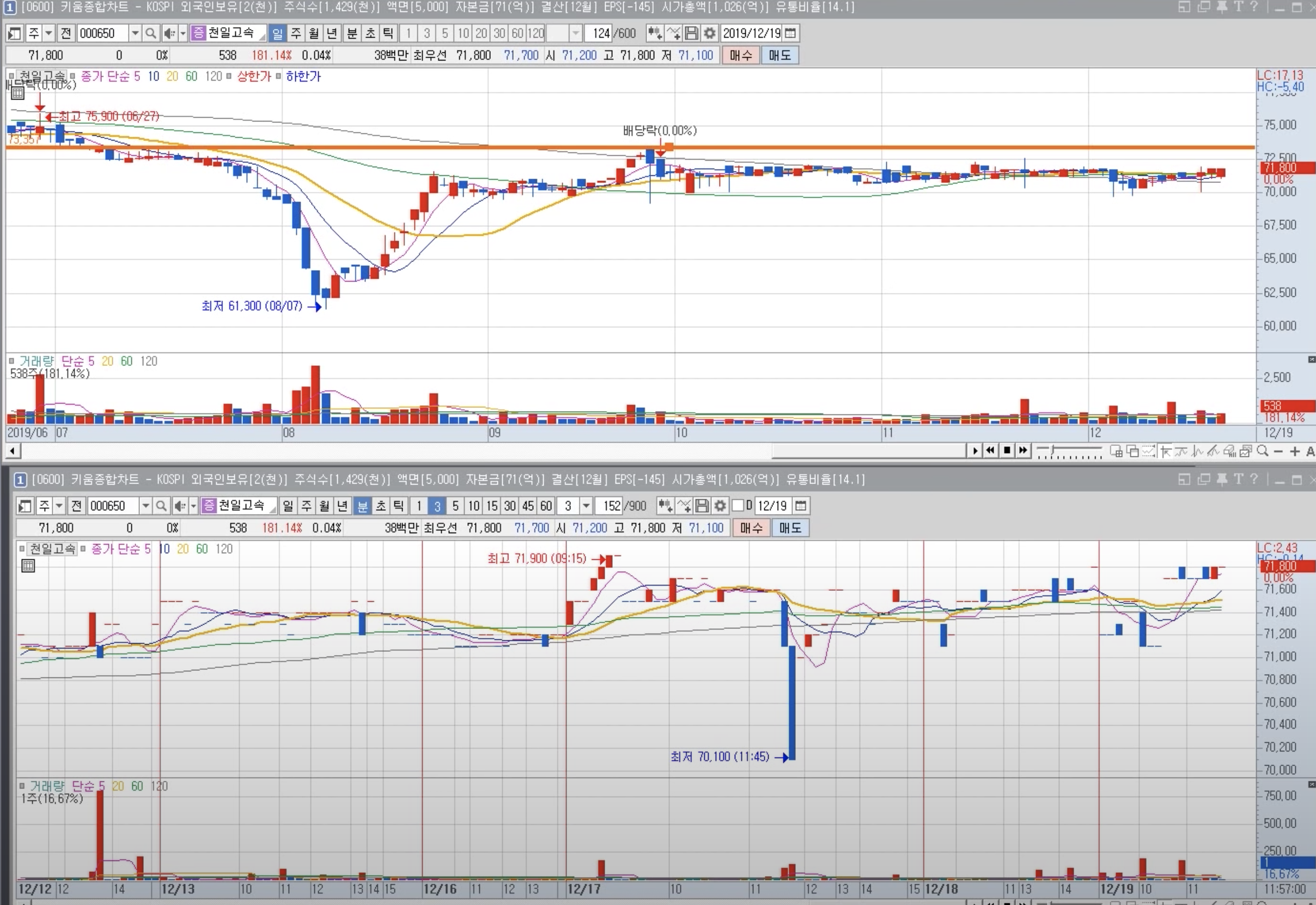Viewport: 1316px width, 905px height.
Task: Click the red 매수 buy button in top chart
Action: tap(740, 56)
